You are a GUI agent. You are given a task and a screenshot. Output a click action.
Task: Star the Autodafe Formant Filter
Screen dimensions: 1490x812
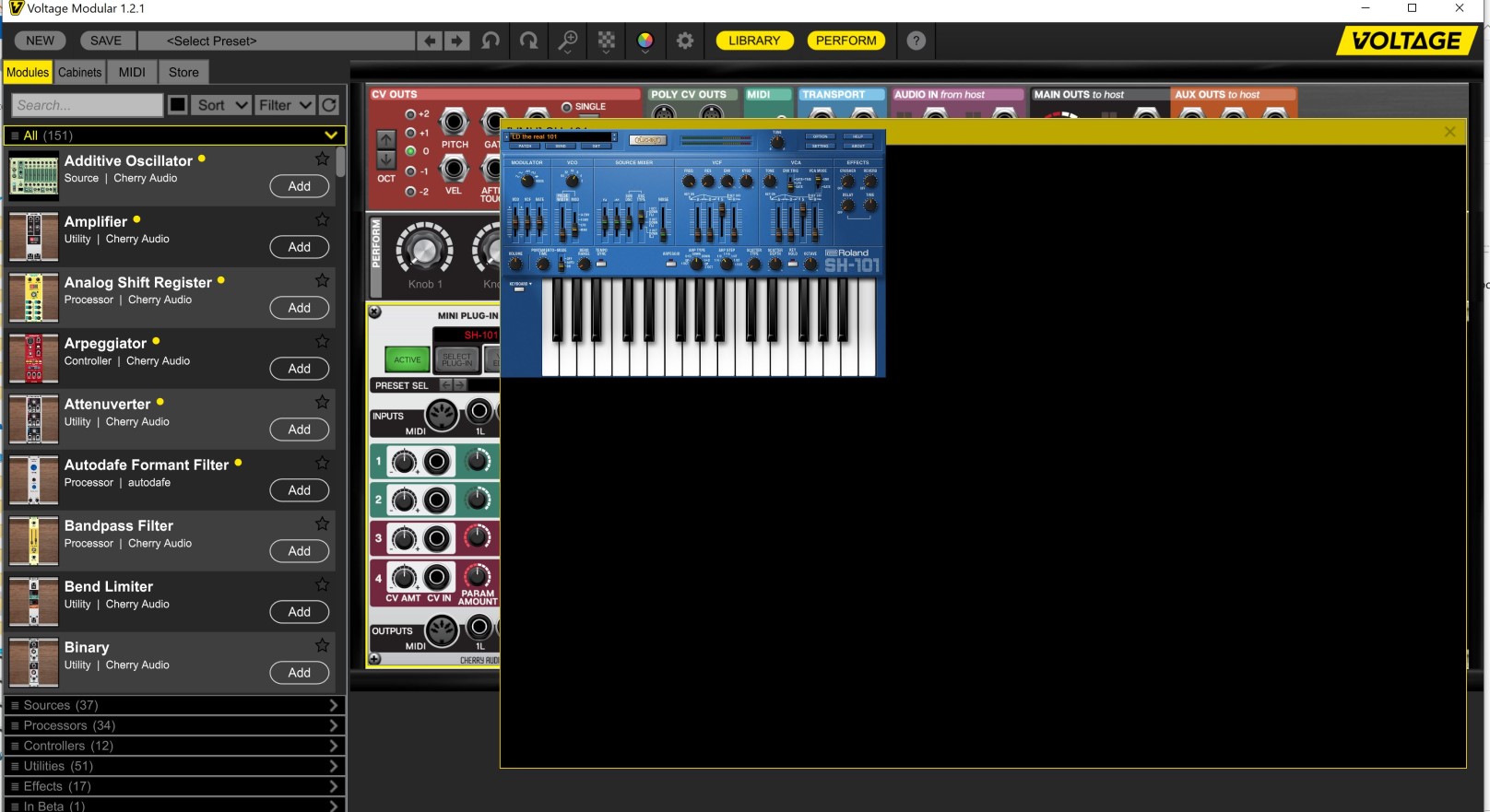click(322, 463)
